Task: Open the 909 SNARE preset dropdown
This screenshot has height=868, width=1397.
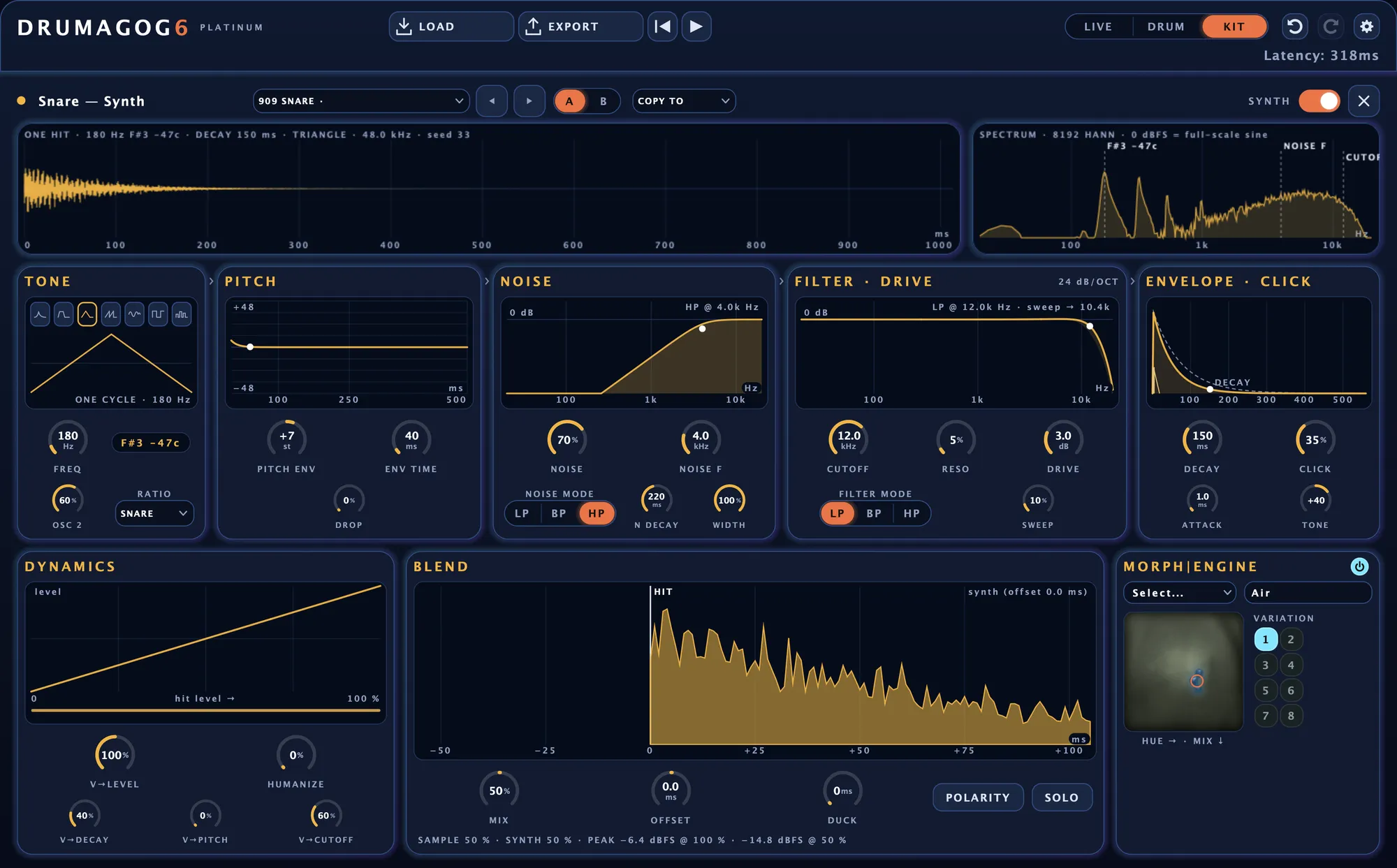Action: tap(361, 101)
